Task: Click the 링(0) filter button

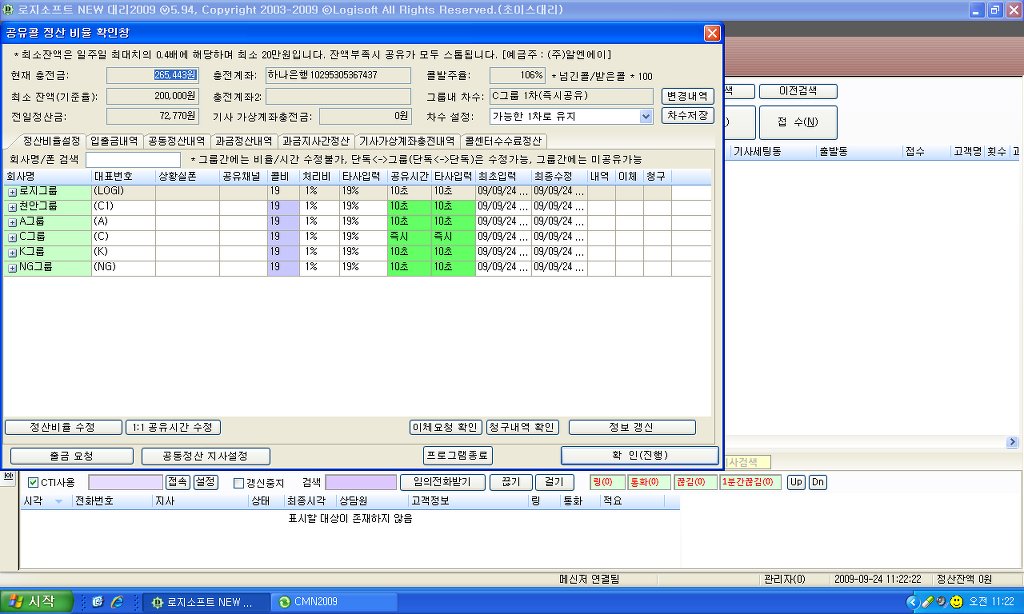Action: point(607,482)
